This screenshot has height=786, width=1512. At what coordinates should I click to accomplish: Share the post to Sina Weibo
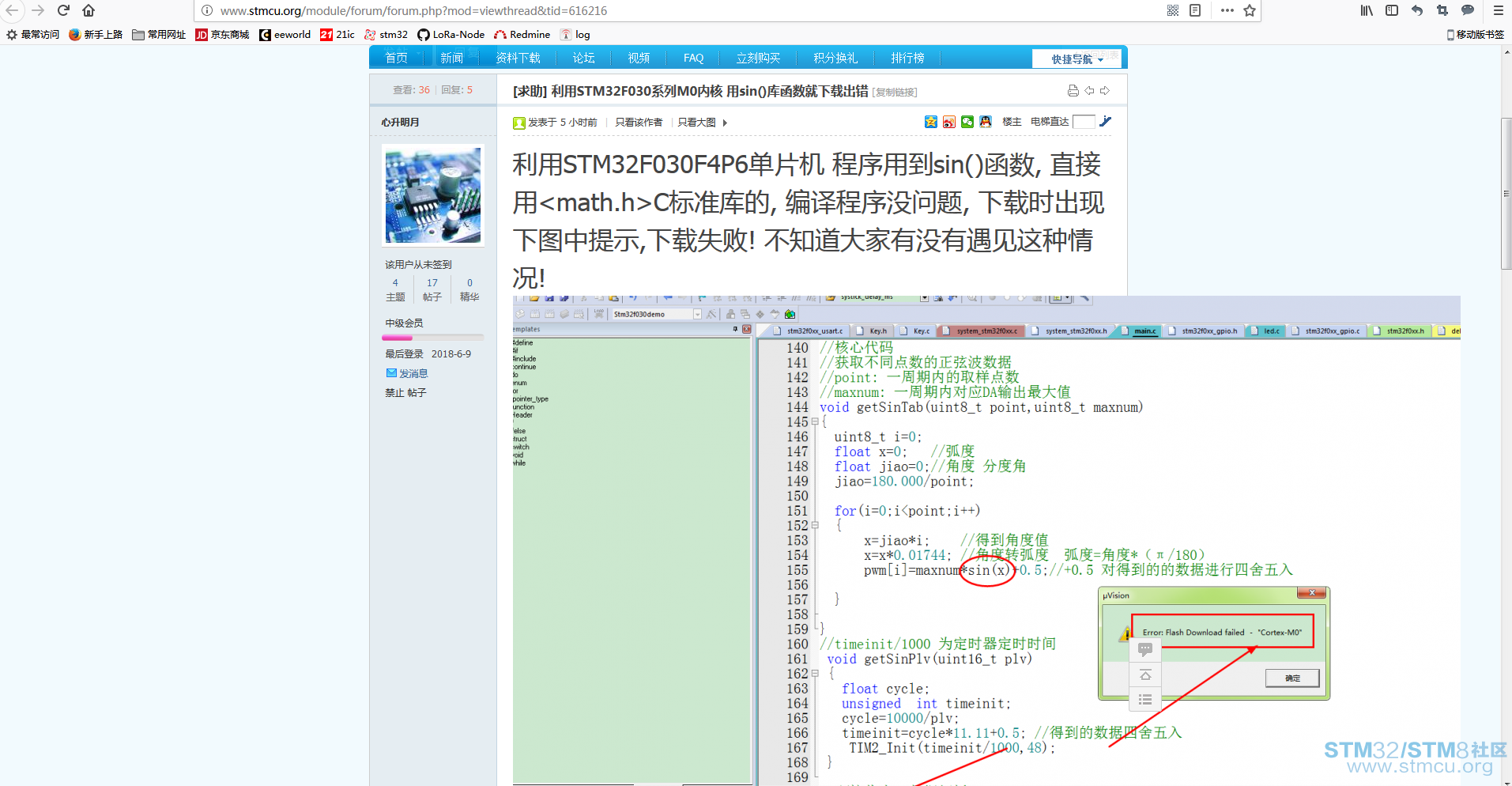point(949,122)
